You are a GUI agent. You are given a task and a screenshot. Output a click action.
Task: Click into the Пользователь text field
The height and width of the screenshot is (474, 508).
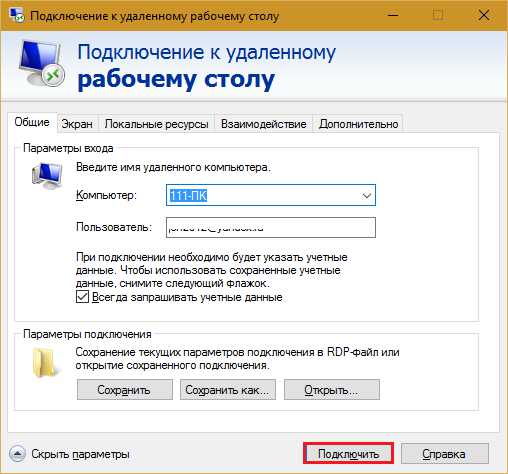271,228
